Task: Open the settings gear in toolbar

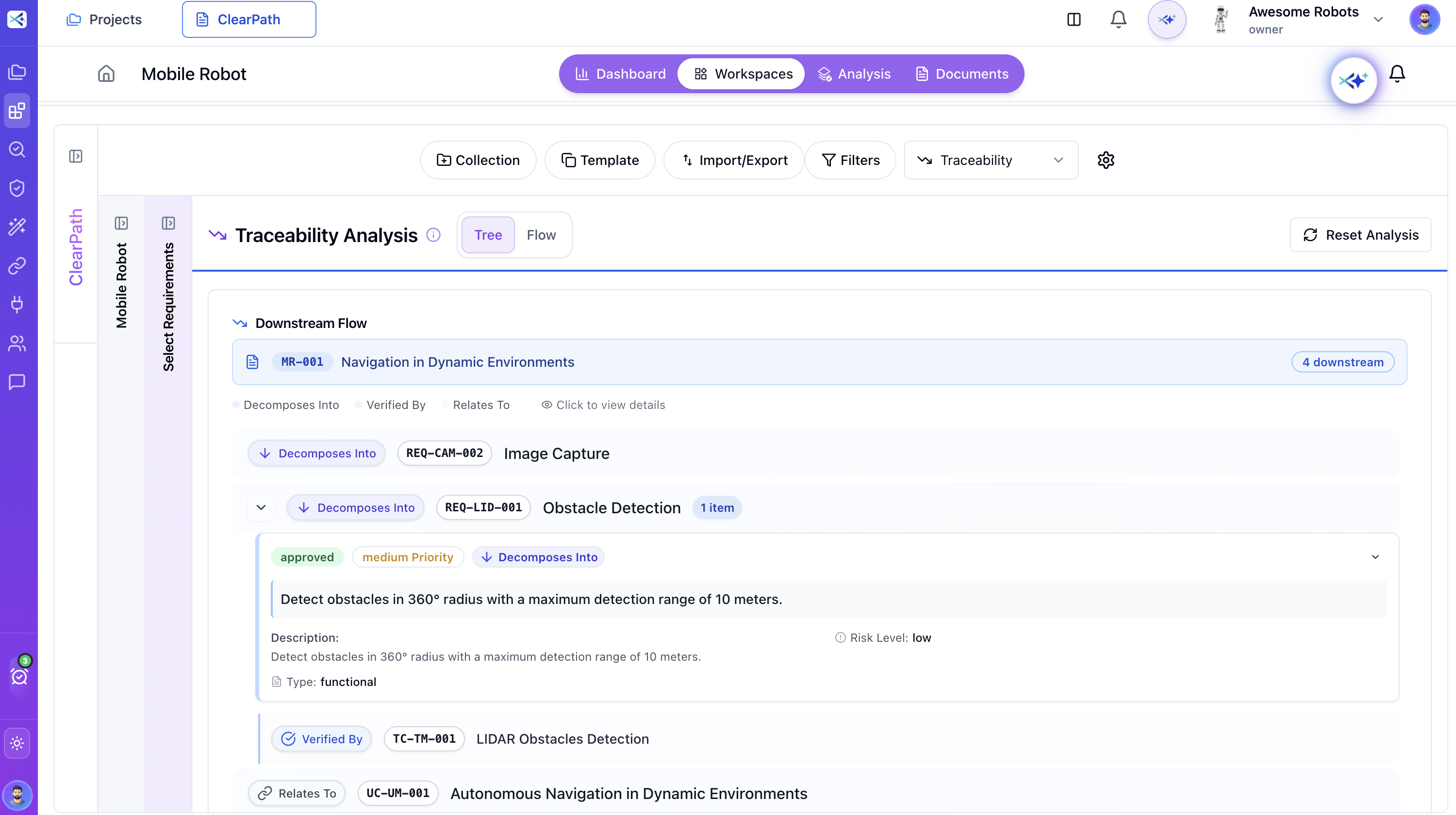Action: [x=1106, y=161]
